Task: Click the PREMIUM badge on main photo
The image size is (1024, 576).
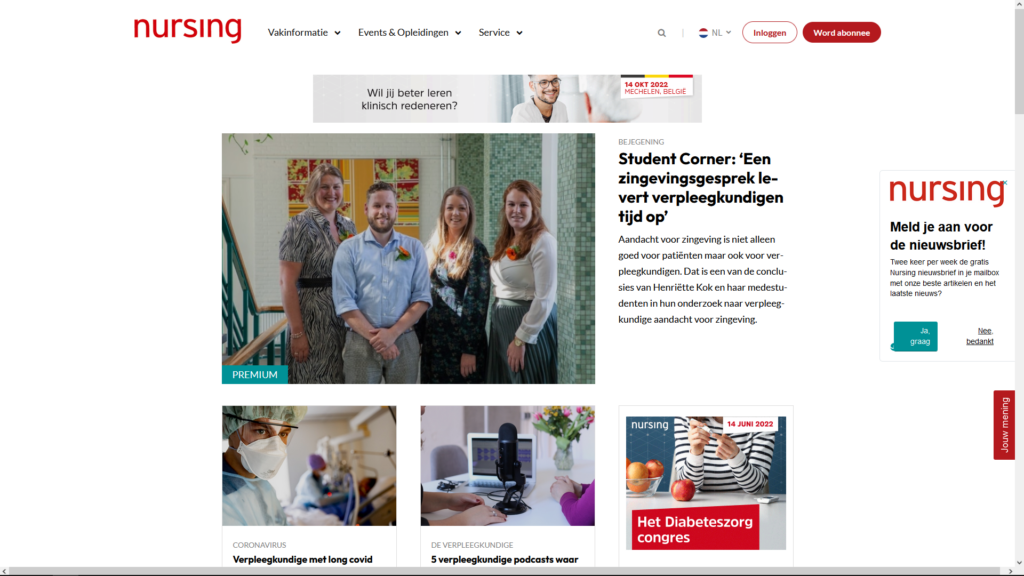Action: (x=255, y=375)
